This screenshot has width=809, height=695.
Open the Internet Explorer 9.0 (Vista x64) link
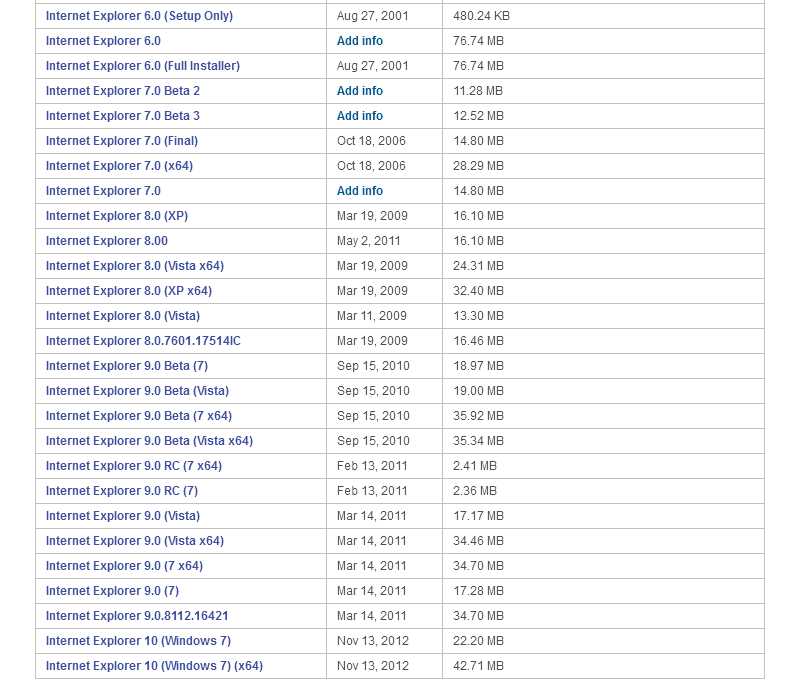tap(135, 541)
